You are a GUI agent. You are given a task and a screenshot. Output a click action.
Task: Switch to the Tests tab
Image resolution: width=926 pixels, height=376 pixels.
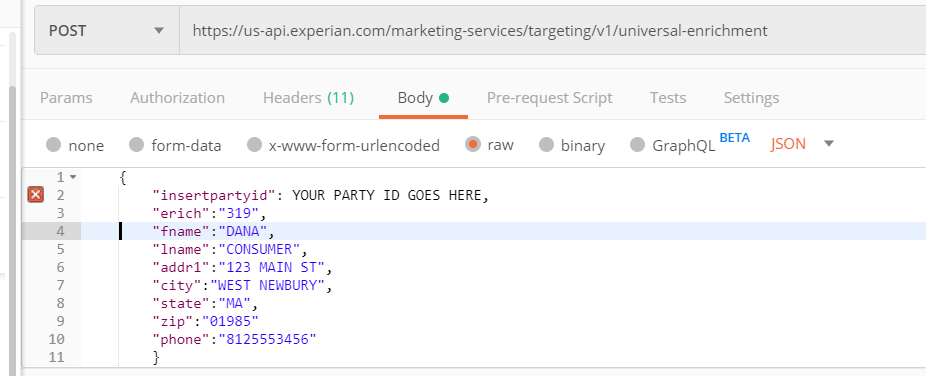(x=667, y=97)
